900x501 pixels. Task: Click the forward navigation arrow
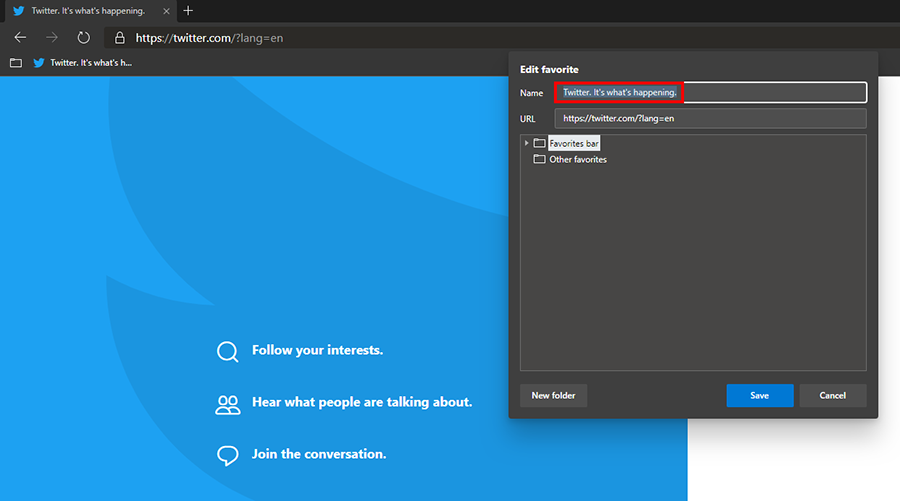[52, 38]
